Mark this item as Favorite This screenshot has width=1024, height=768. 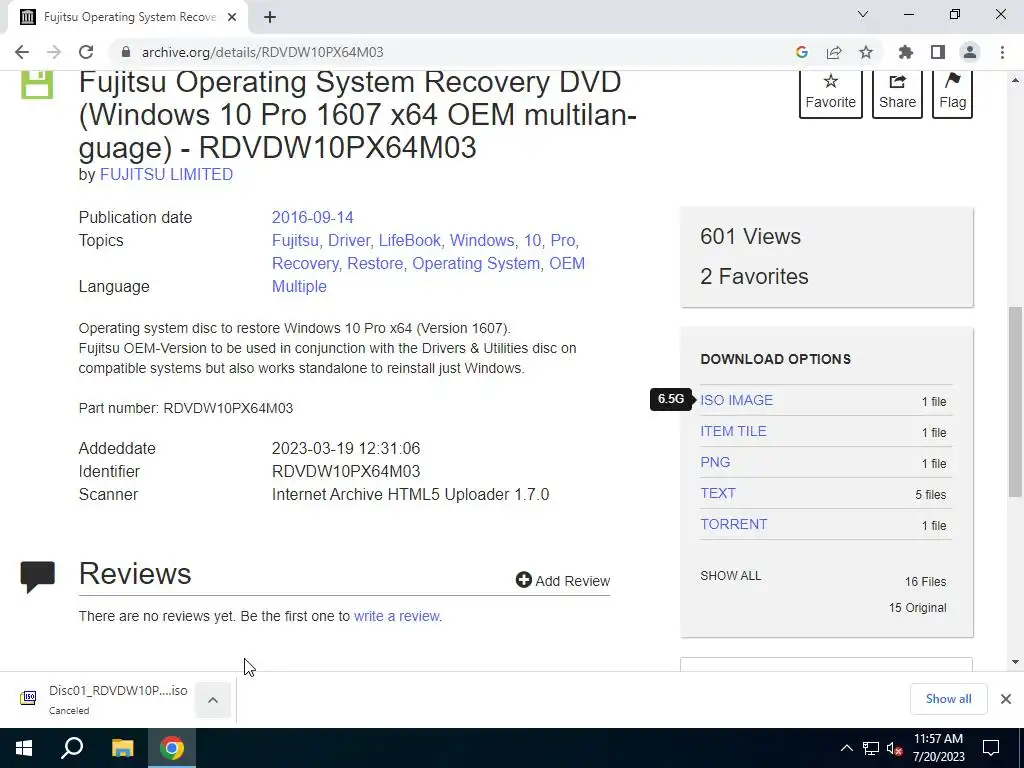pyautogui.click(x=830, y=93)
